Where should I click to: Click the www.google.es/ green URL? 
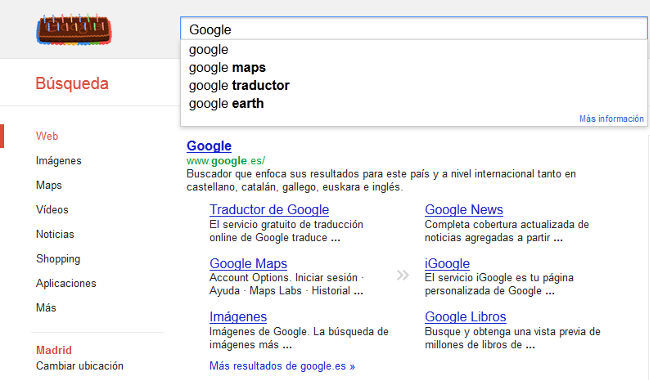click(x=226, y=160)
